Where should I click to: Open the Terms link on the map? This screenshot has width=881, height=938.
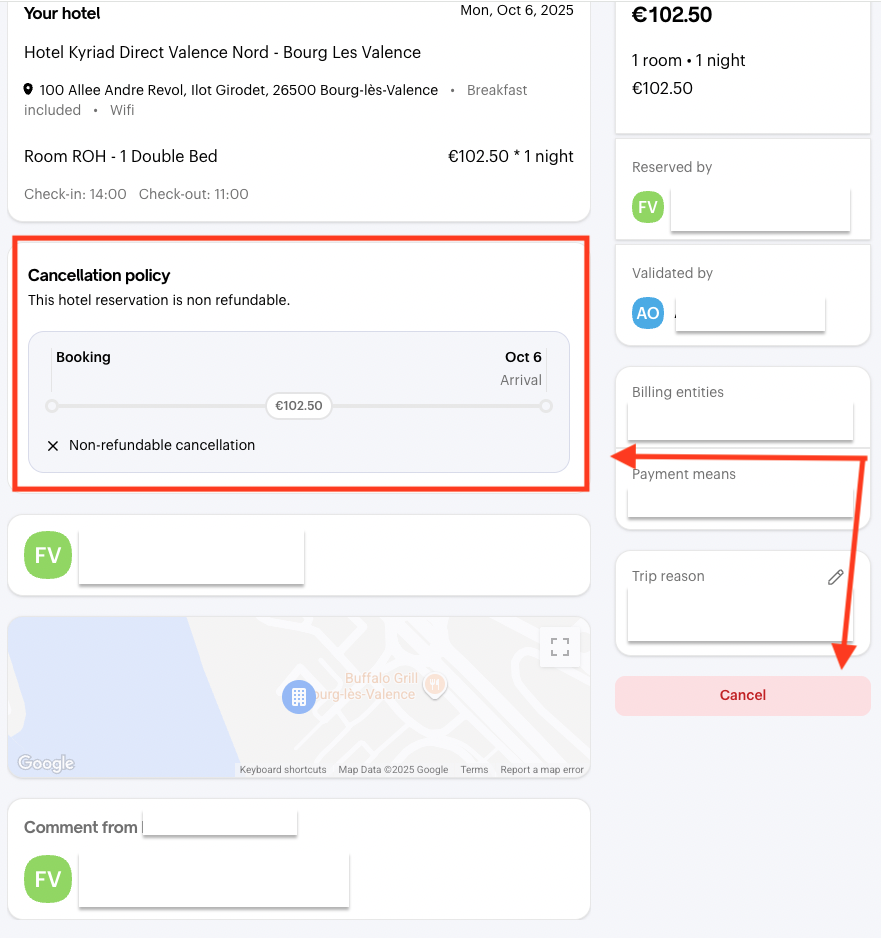[x=474, y=770]
